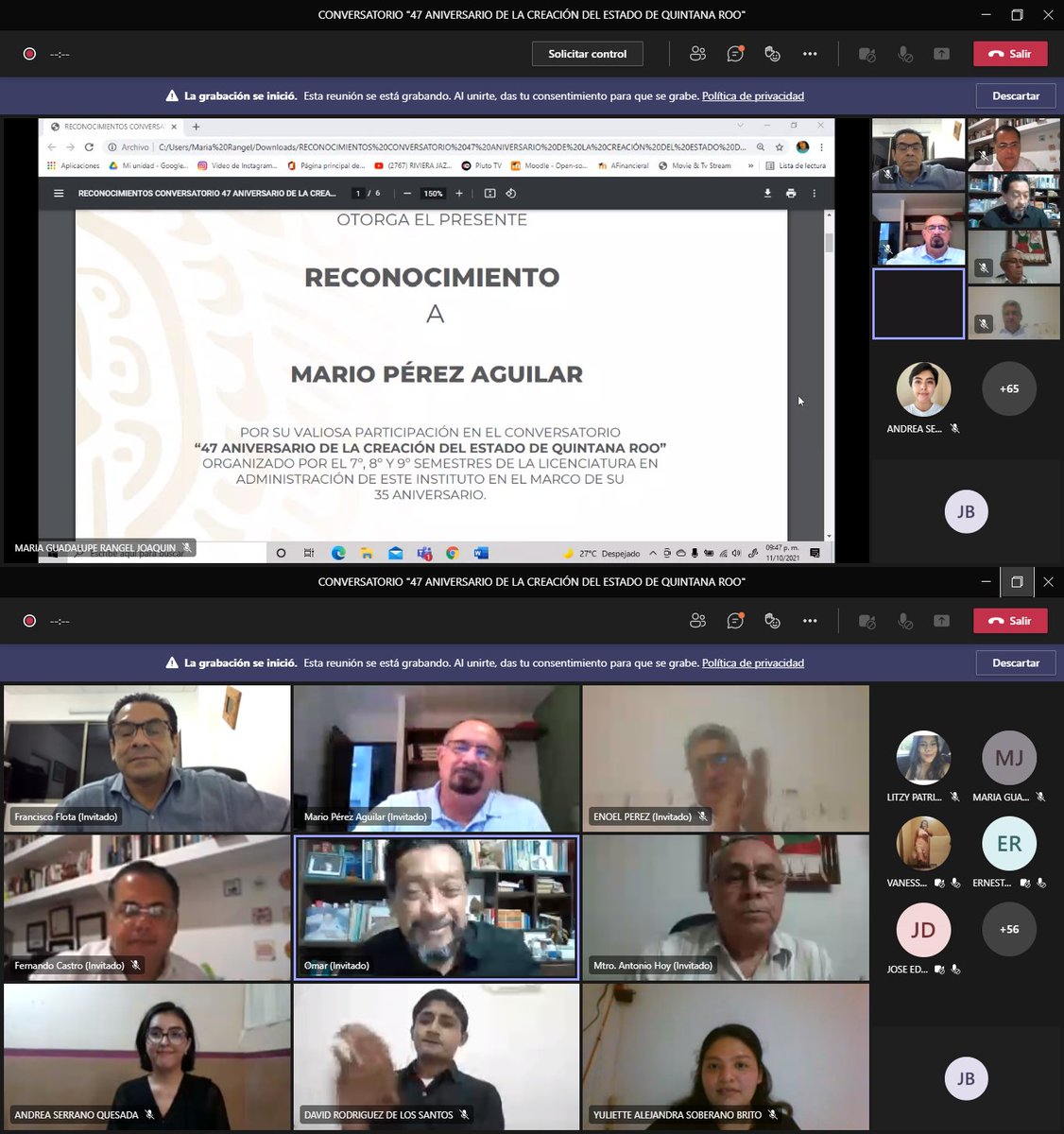Toggle camera in the bottom meeting window
Image resolution: width=1064 pixels, height=1134 pixels.
867,621
